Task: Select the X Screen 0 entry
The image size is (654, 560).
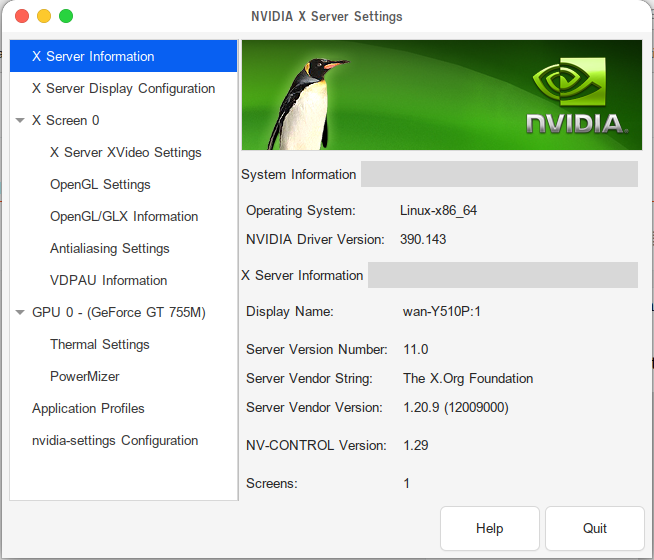Action: [65, 121]
